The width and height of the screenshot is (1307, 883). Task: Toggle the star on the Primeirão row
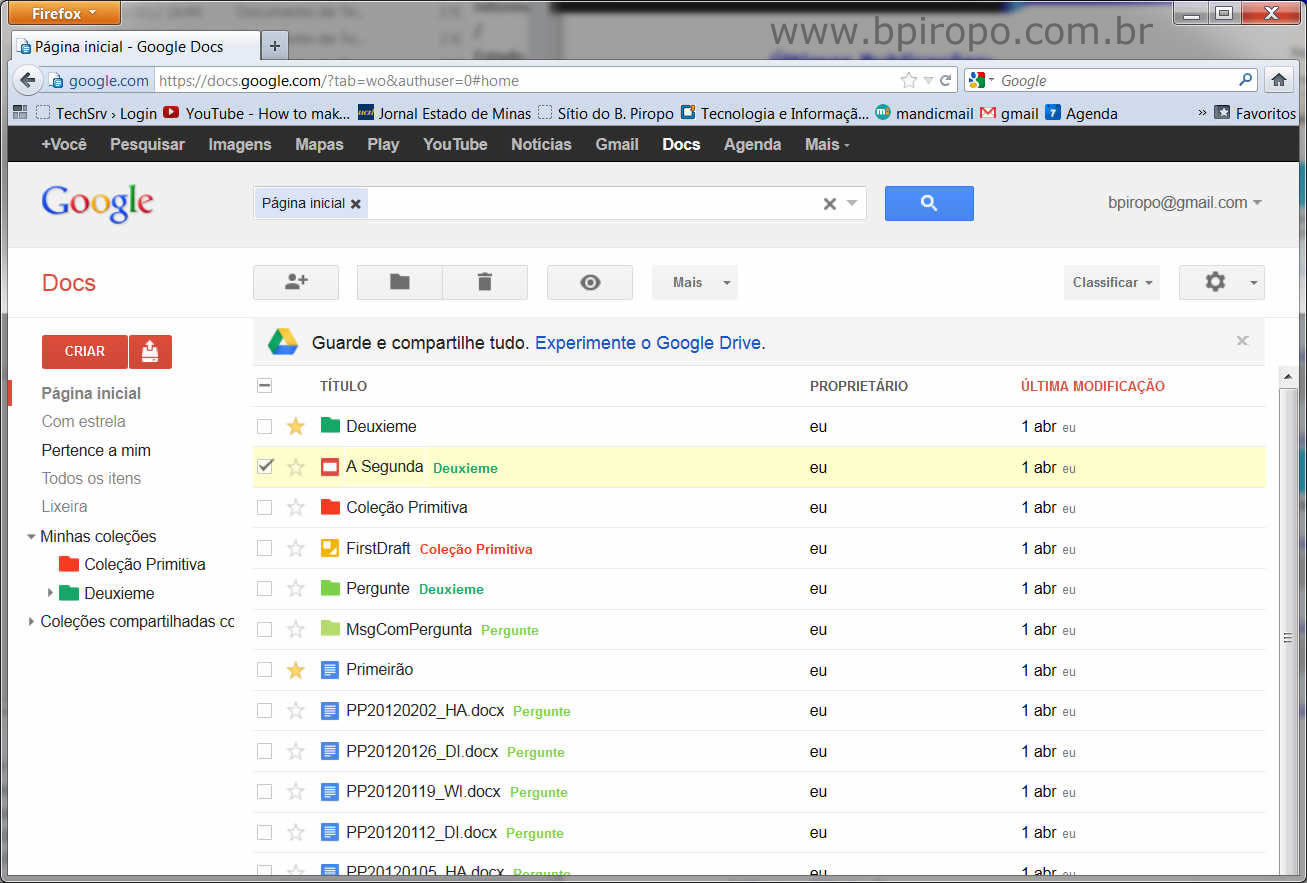pyautogui.click(x=295, y=670)
